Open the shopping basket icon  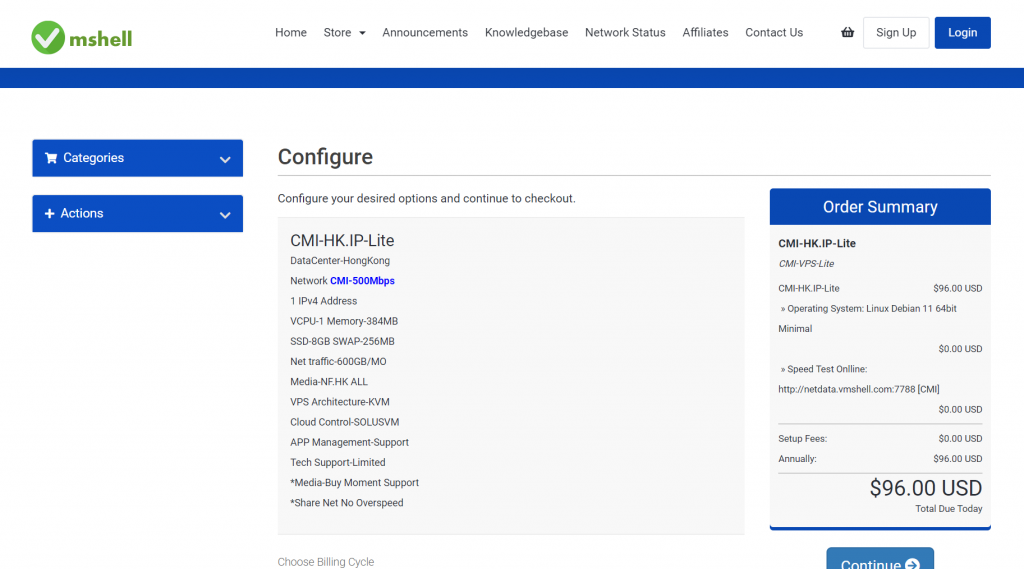pos(847,32)
